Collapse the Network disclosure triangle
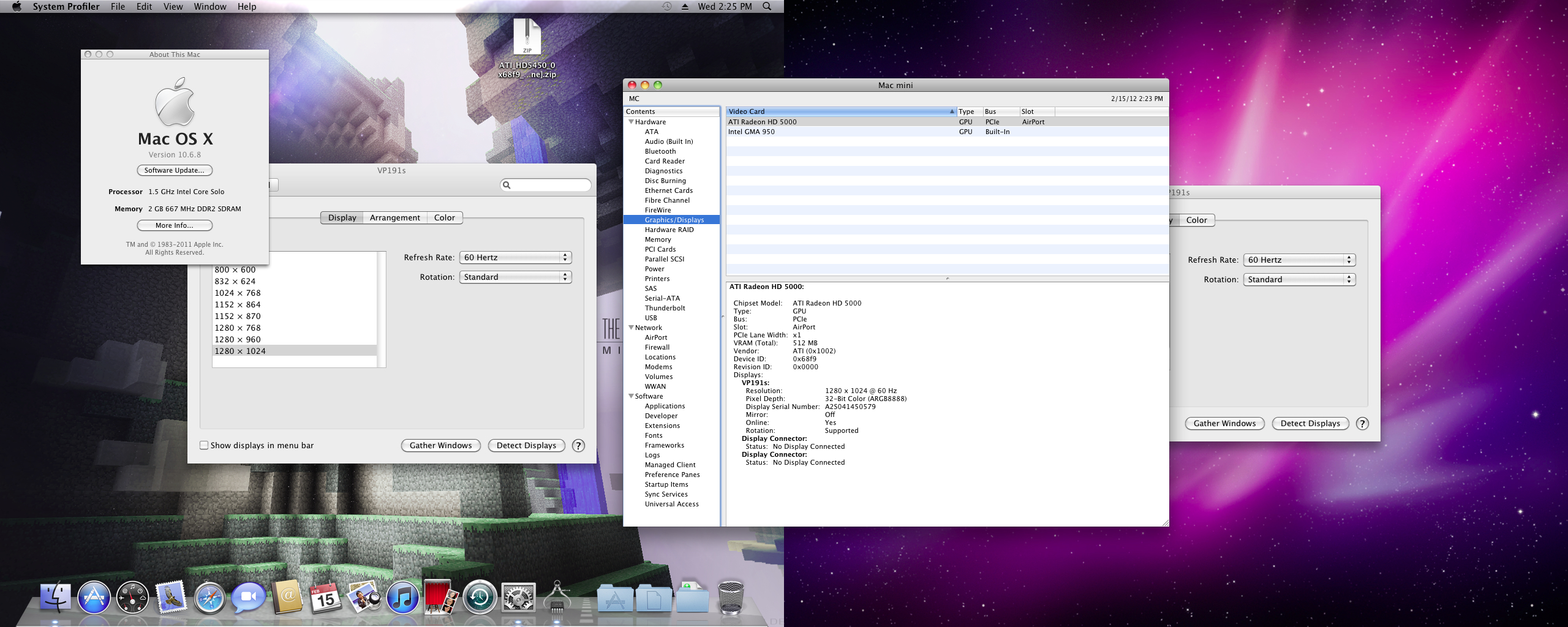The height and width of the screenshot is (627, 1568). coord(631,328)
